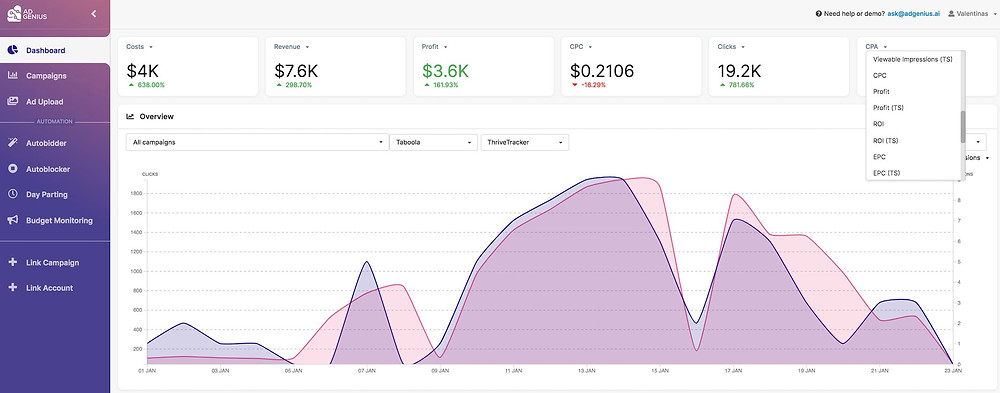
Task: Select Profit (TS) option
Action: [x=913, y=108]
